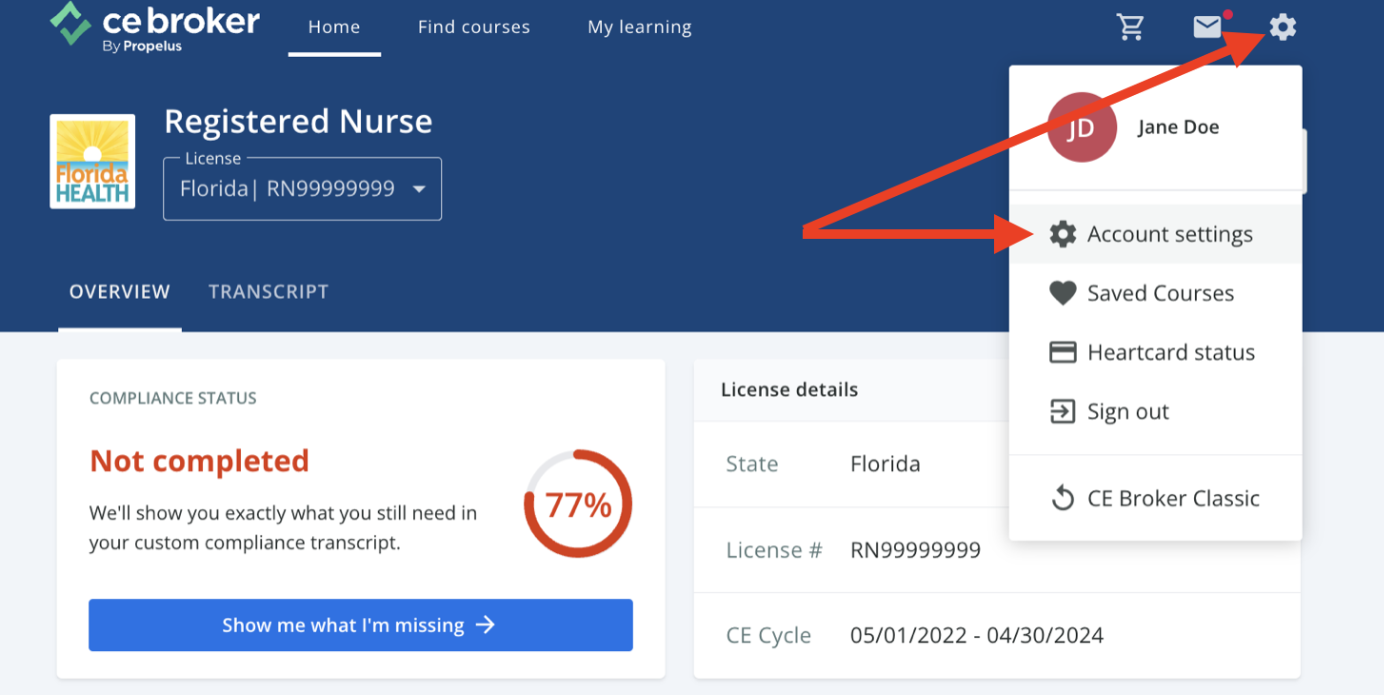Click the CE Cycle date range

pos(977,635)
